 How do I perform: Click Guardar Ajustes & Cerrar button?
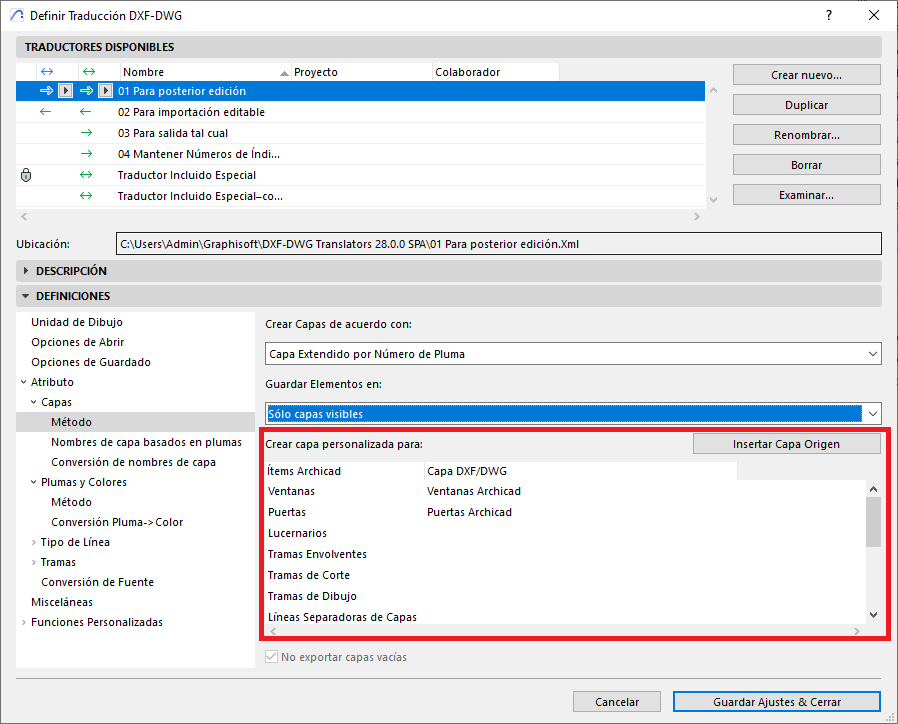click(x=776, y=701)
